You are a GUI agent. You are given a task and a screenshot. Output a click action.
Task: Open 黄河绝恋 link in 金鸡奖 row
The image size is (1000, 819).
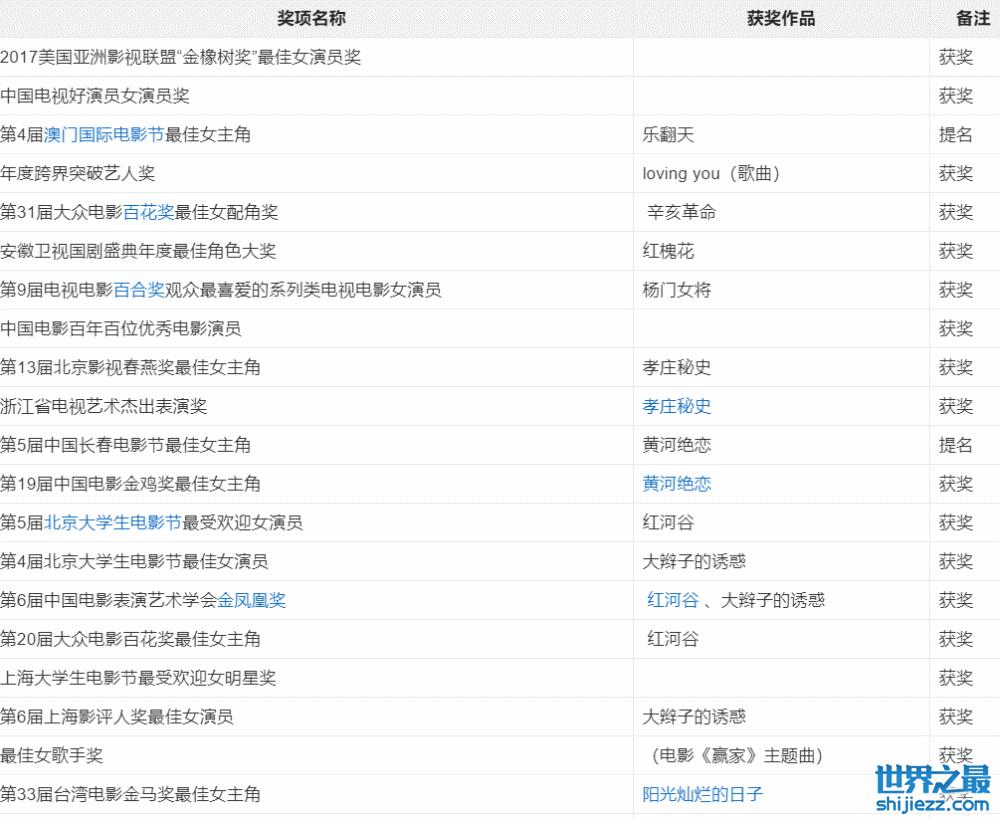[x=677, y=484]
